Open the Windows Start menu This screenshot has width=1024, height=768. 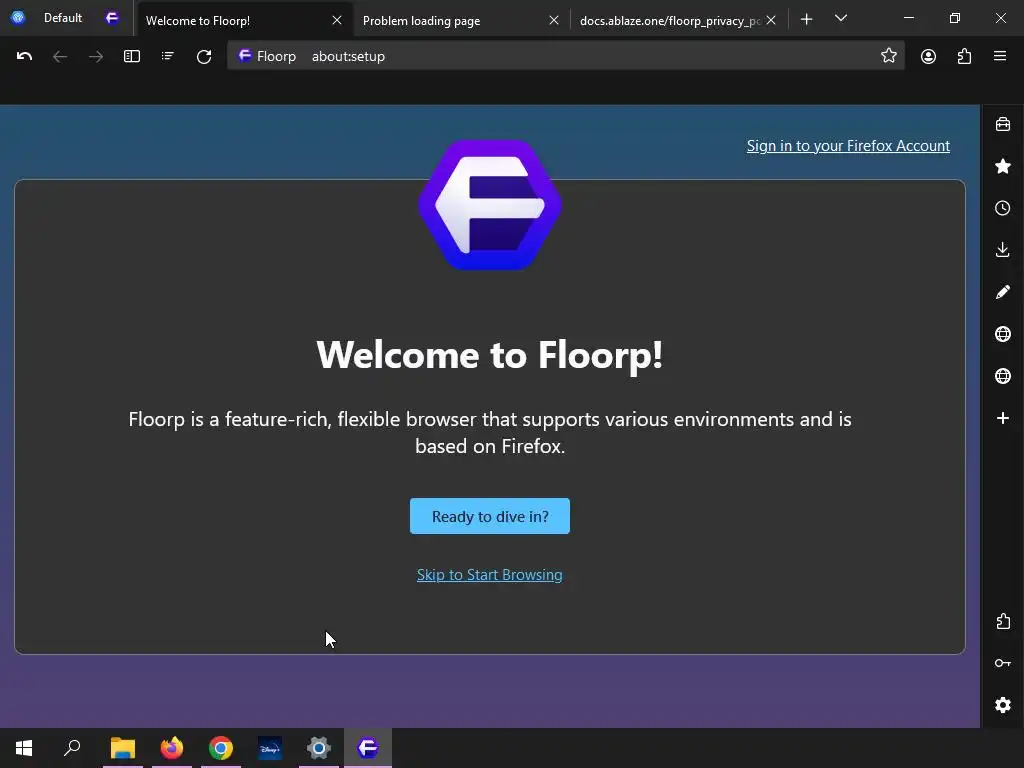[x=24, y=748]
